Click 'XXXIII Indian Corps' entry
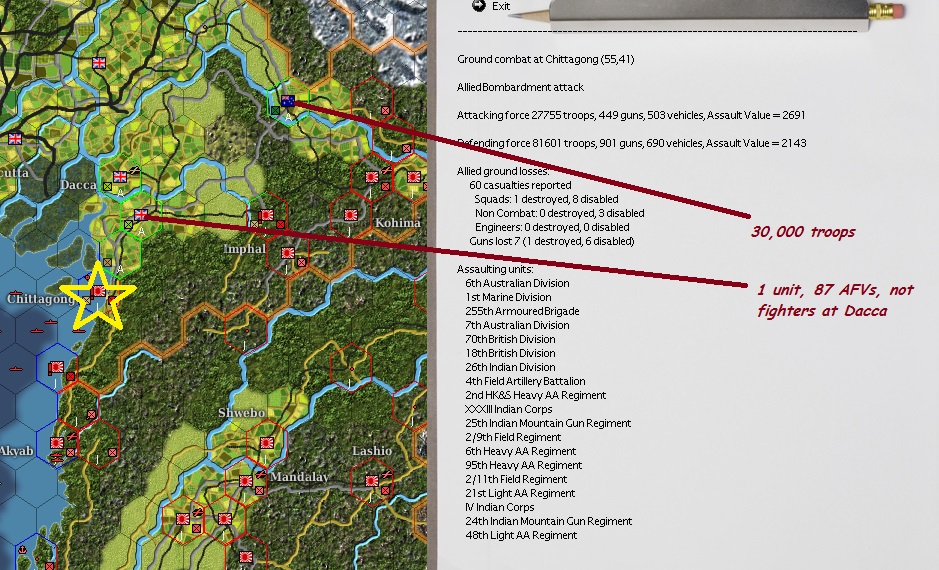This screenshot has height=570, width=939. coord(508,410)
